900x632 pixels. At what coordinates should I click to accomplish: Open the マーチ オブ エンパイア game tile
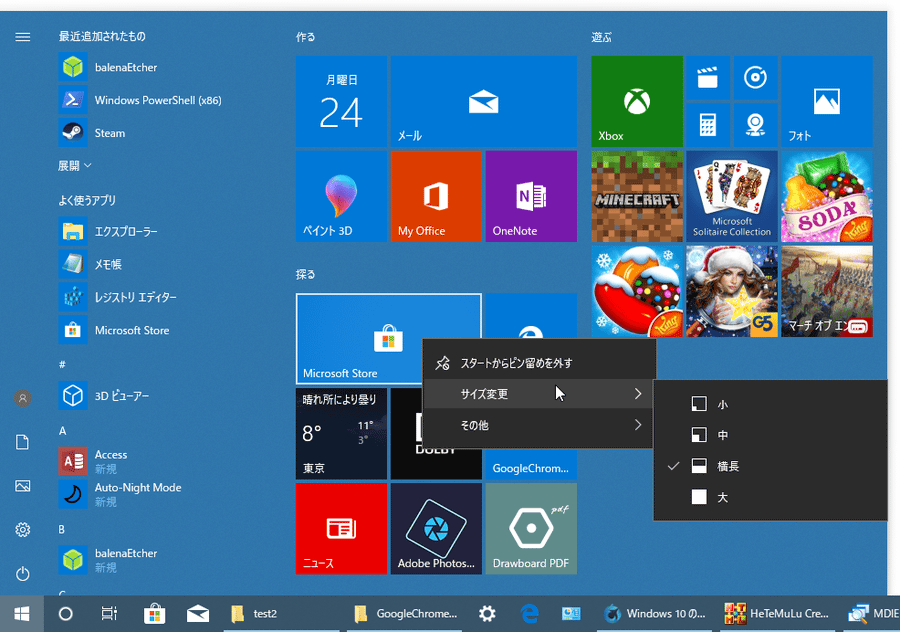827,291
